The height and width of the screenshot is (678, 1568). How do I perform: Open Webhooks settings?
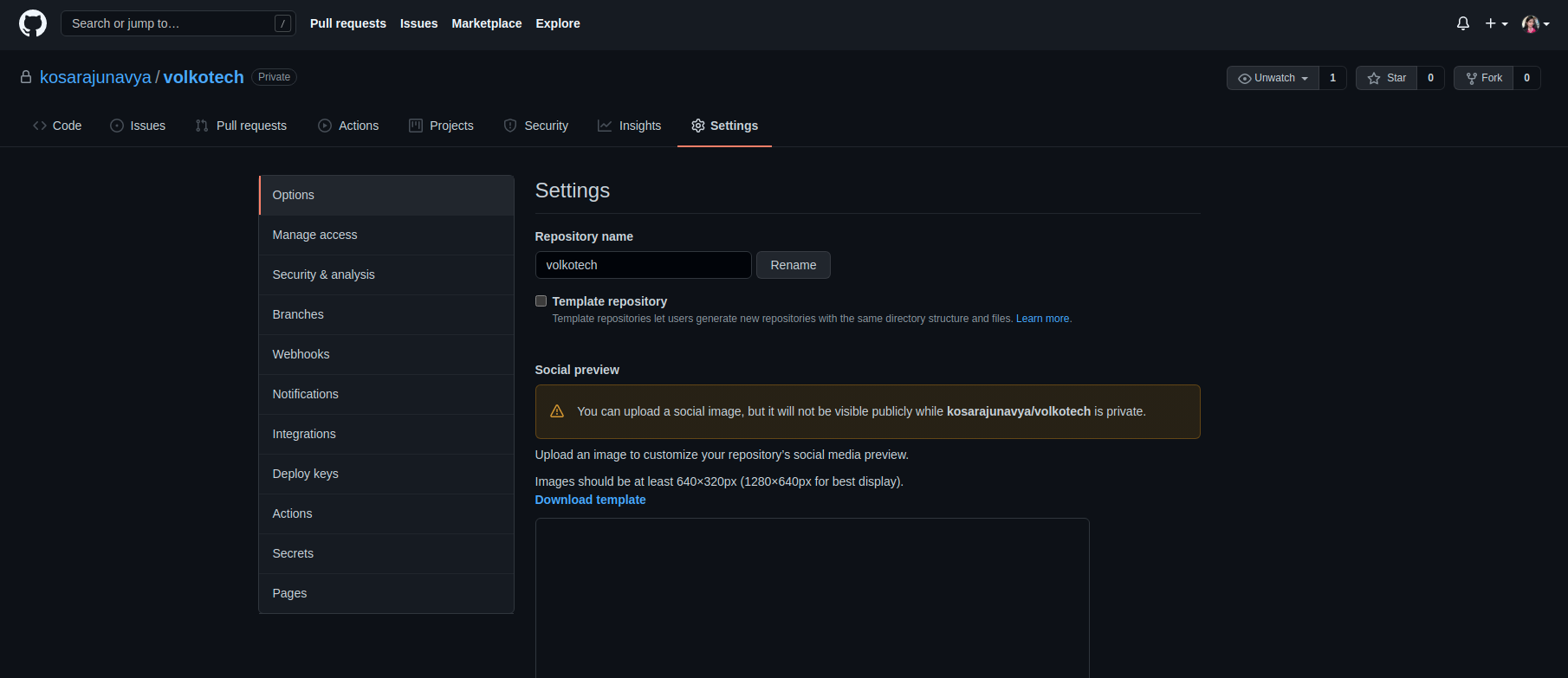386,354
